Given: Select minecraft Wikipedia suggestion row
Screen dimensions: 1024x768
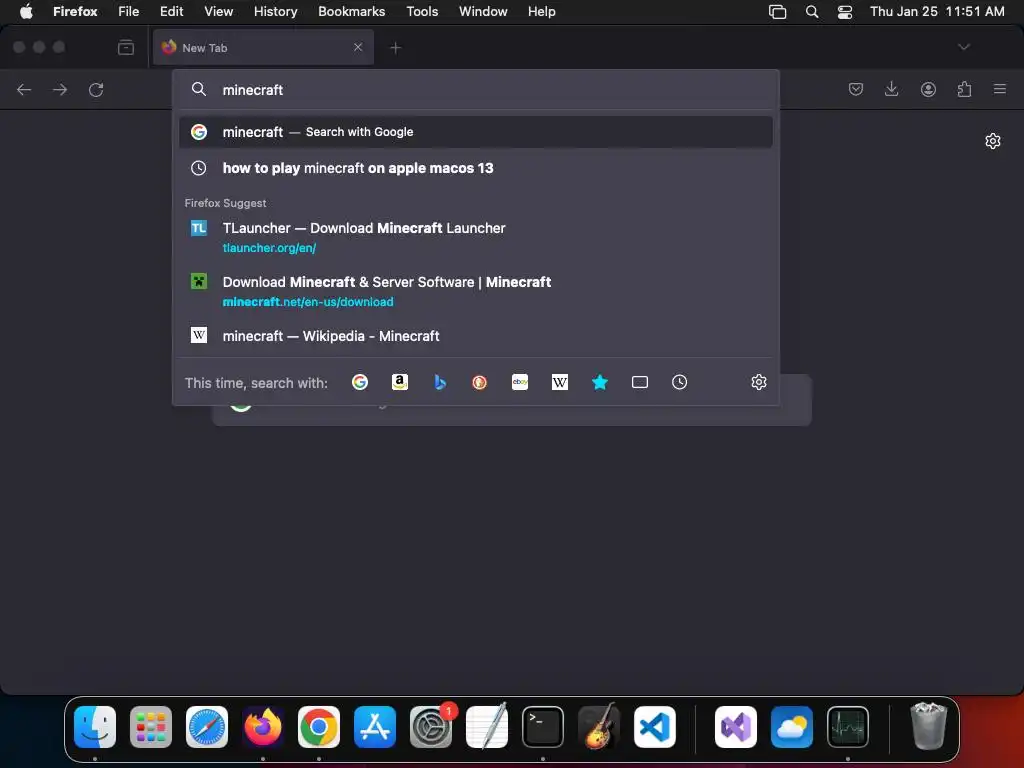Looking at the screenshot, I should click(475, 336).
